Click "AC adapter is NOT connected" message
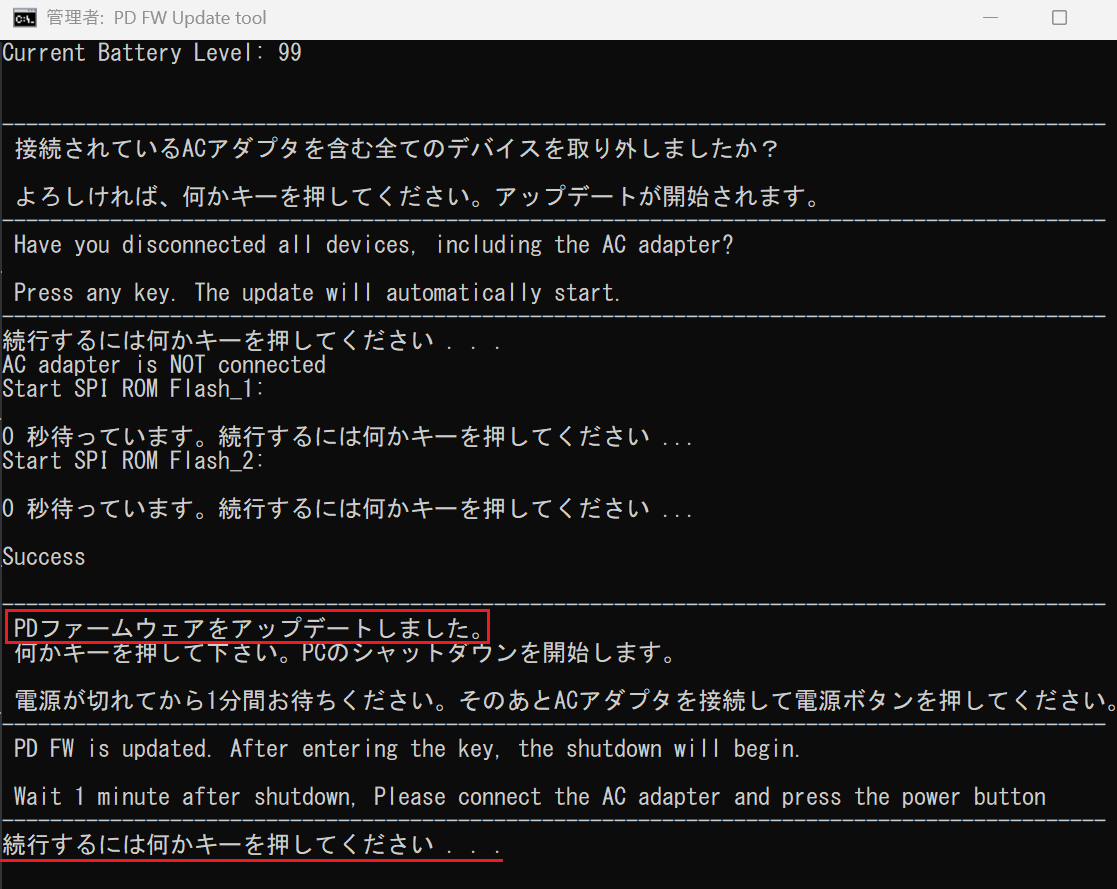 pyautogui.click(x=164, y=365)
